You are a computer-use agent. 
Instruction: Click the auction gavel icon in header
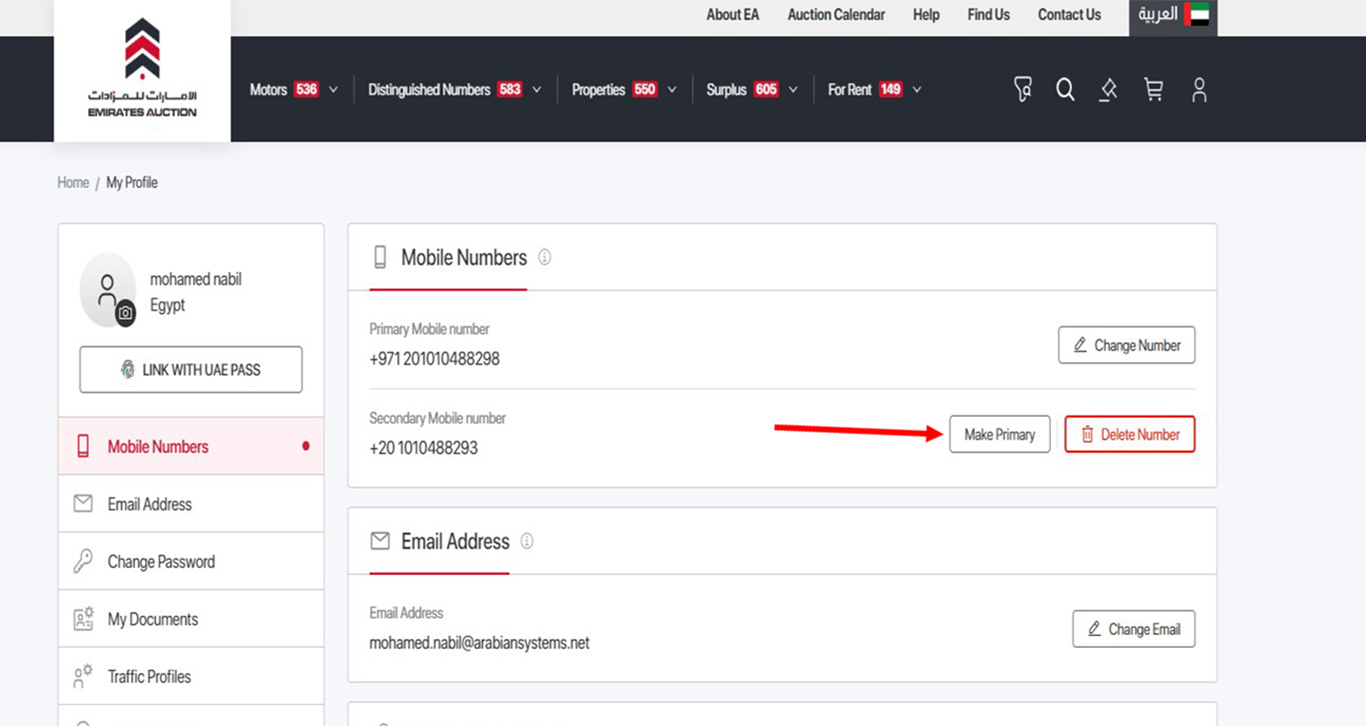pyautogui.click(x=1108, y=90)
